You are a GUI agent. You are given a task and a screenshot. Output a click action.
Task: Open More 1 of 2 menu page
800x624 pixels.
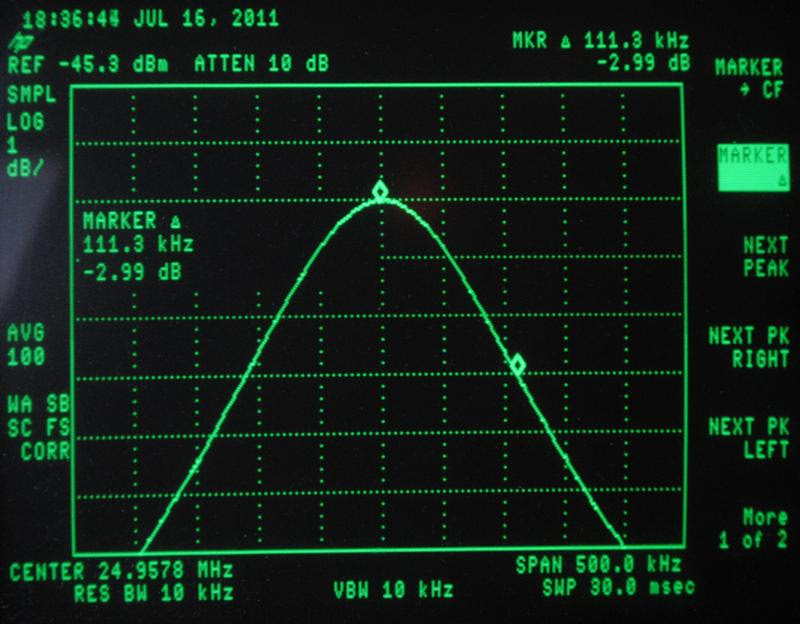(x=753, y=529)
